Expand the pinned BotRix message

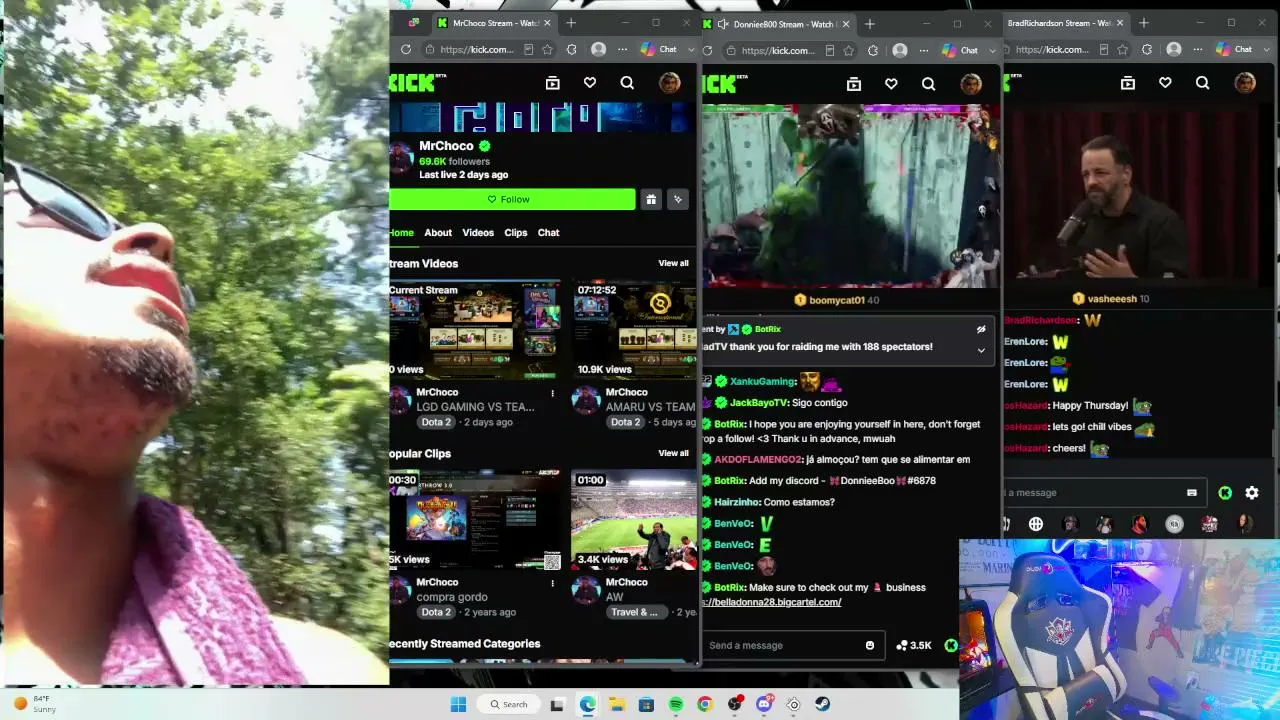tap(981, 350)
